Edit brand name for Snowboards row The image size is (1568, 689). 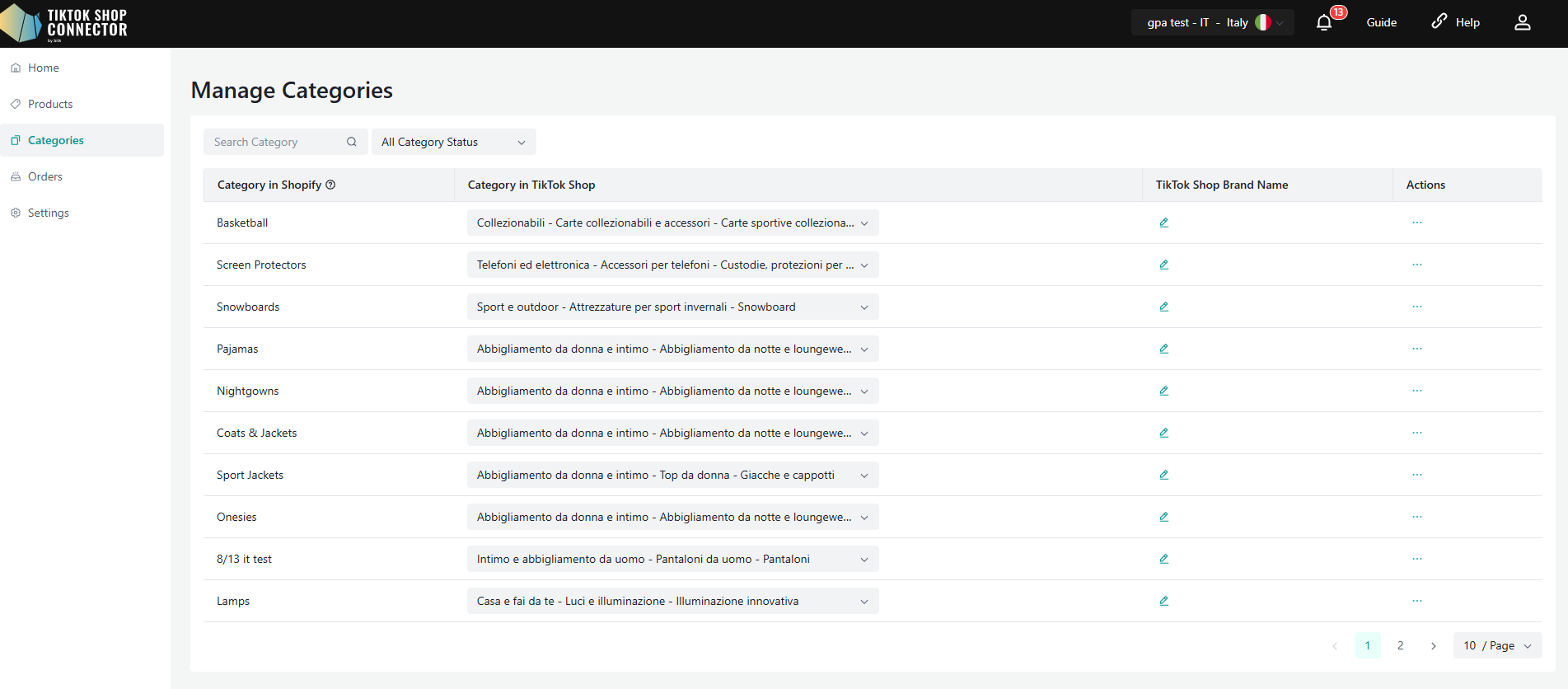point(1164,307)
